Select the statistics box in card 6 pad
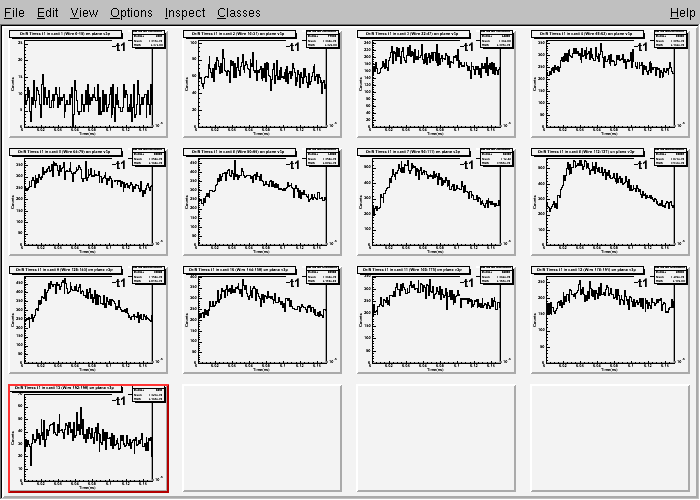Screen dimensions: 700x500 [323, 158]
